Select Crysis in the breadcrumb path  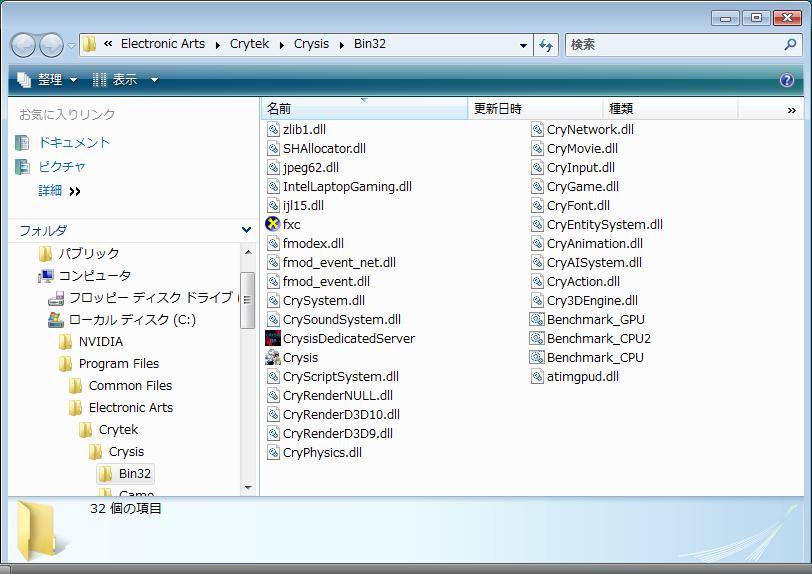pyautogui.click(x=311, y=44)
